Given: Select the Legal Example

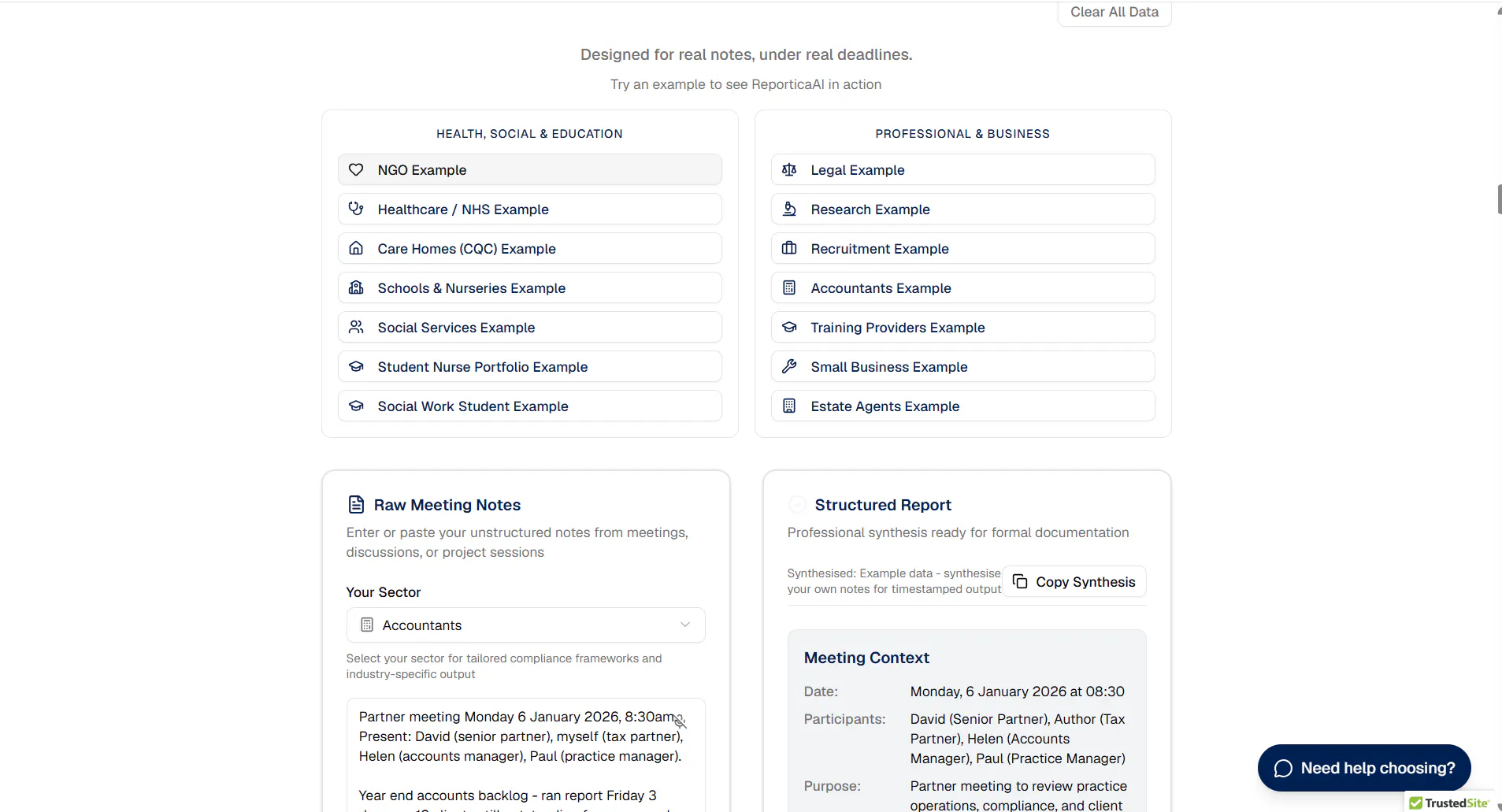Looking at the screenshot, I should pos(962,169).
